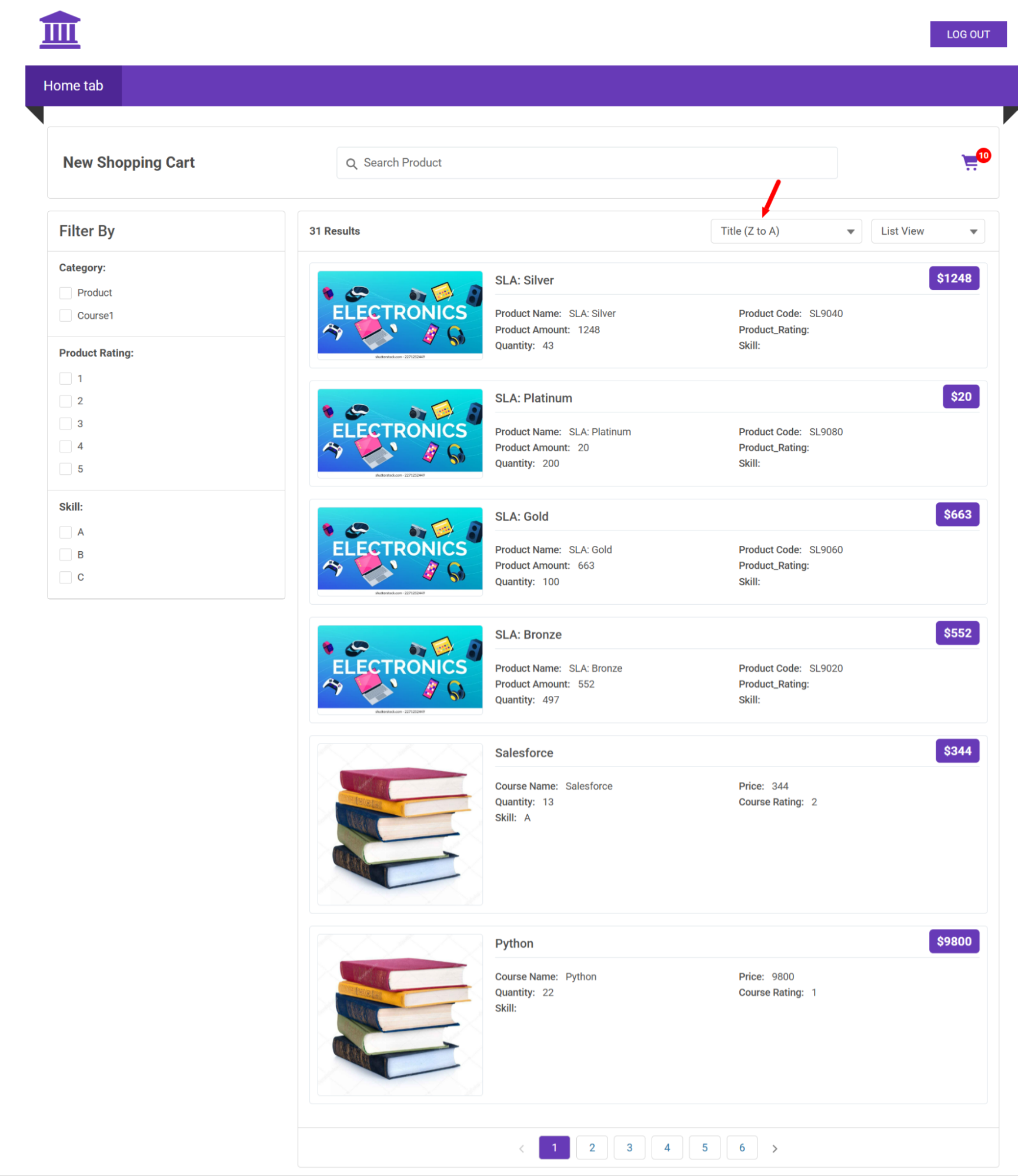Open the Title (Z to A) sort dropdown
Viewport: 1018px width, 1176px height.
(x=786, y=231)
